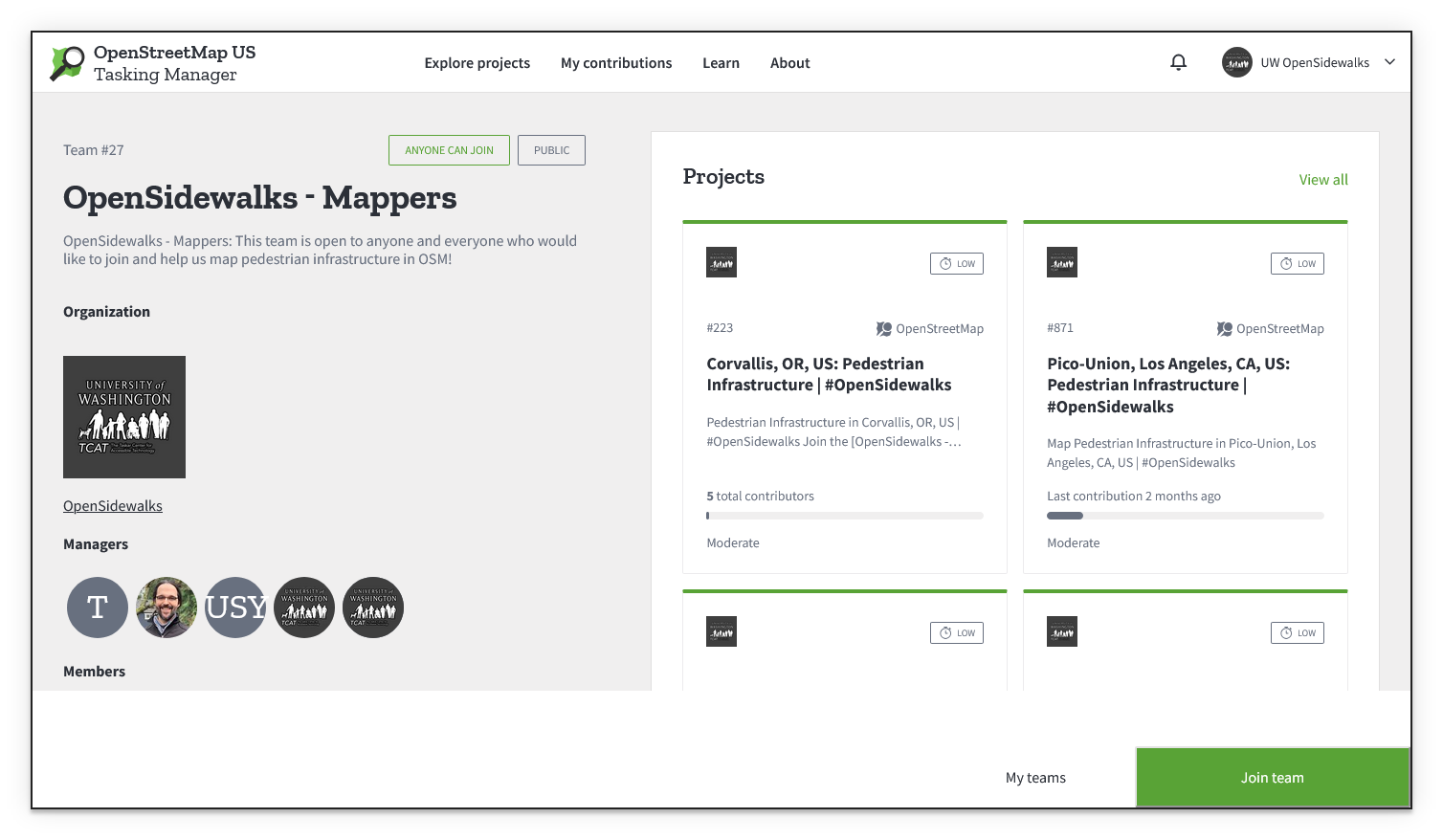The height and width of the screenshot is (840, 1443).
Task: Click the 'T' manager avatar
Action: (97, 607)
